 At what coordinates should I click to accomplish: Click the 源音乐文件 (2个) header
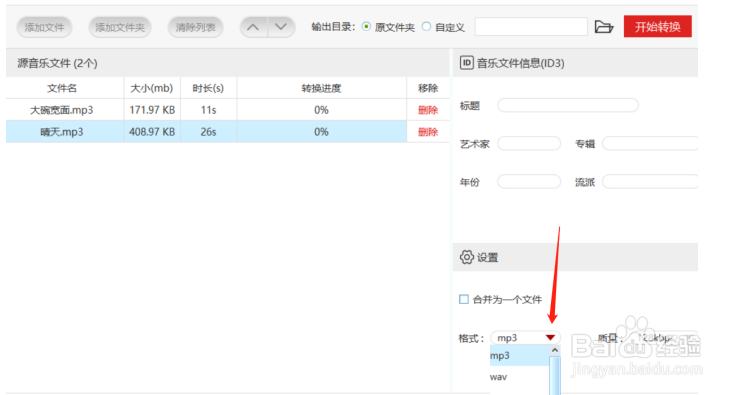point(57,63)
